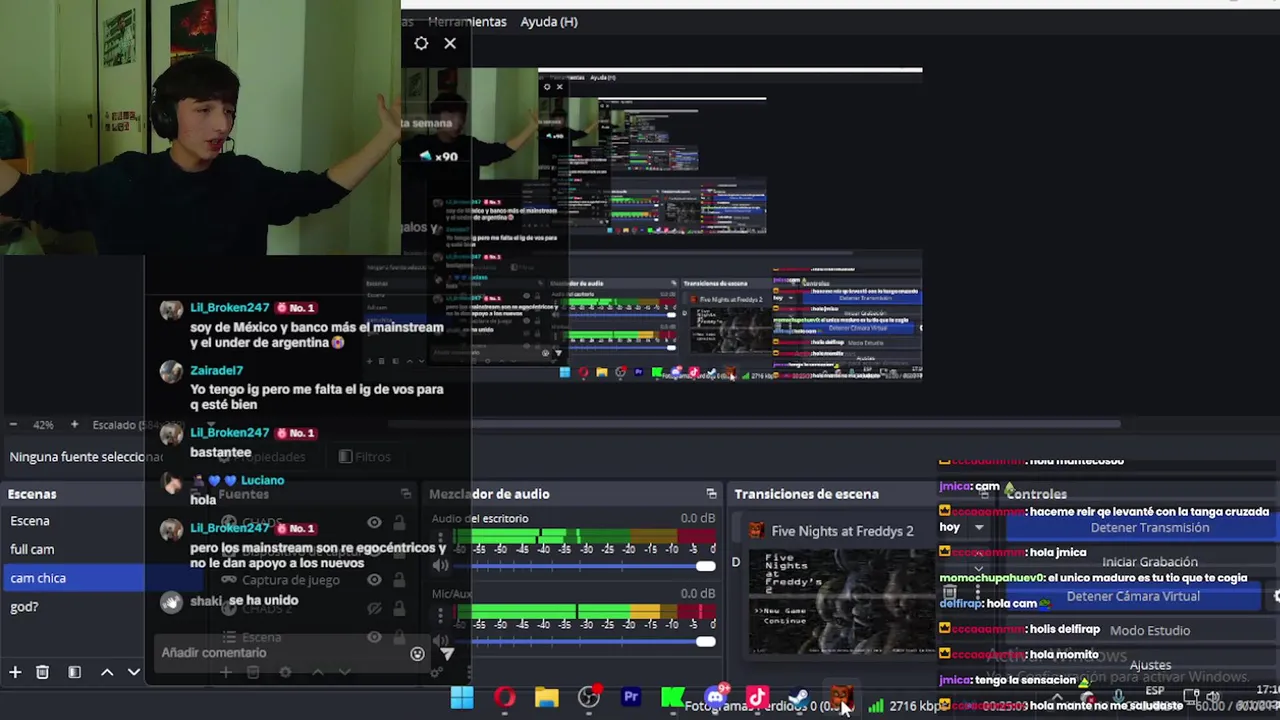Image resolution: width=1280 pixels, height=720 pixels.
Task: Toggle visibility eye of the Escena source
Action: (x=374, y=637)
